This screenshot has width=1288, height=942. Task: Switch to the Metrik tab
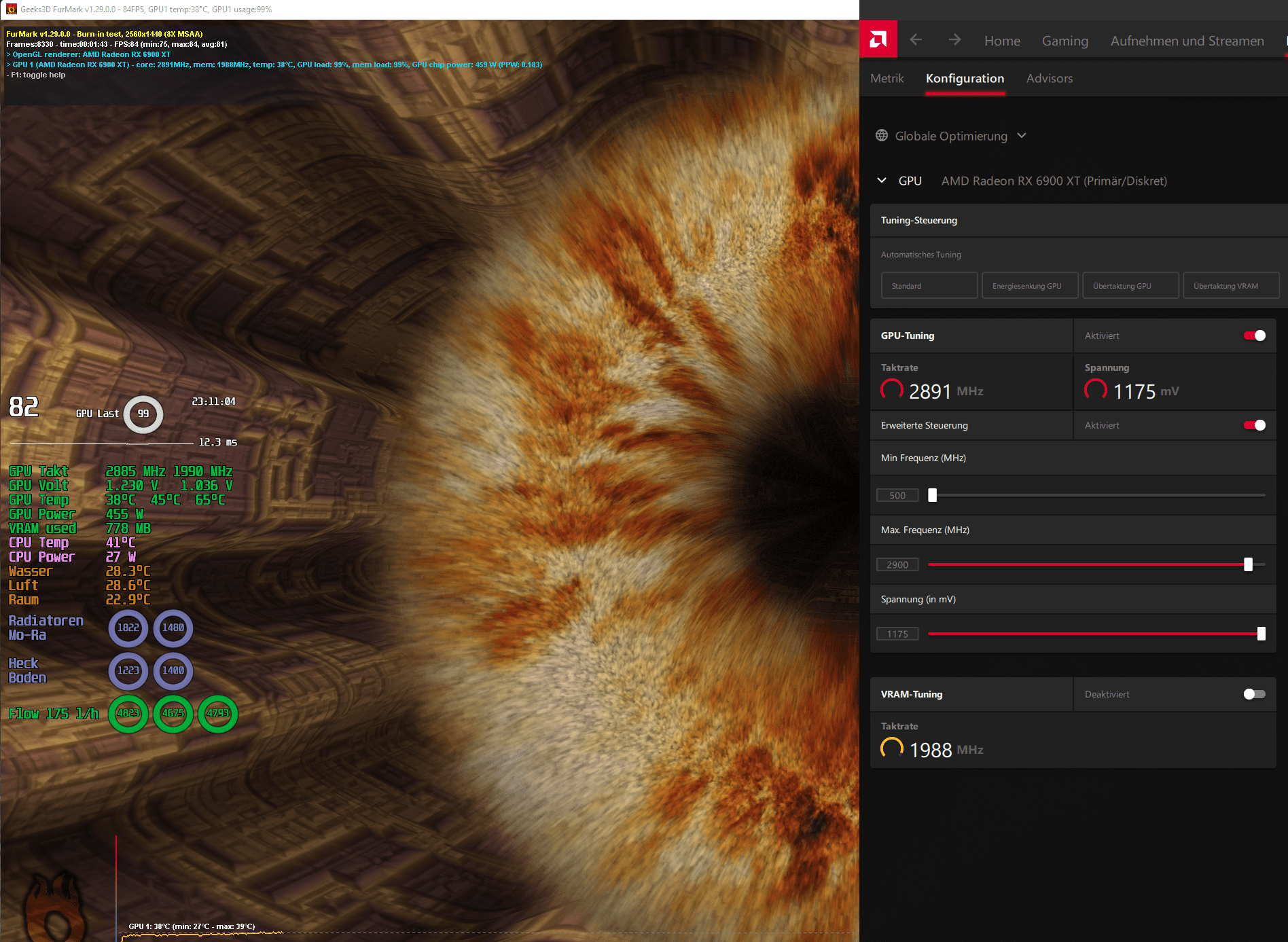pyautogui.click(x=887, y=78)
